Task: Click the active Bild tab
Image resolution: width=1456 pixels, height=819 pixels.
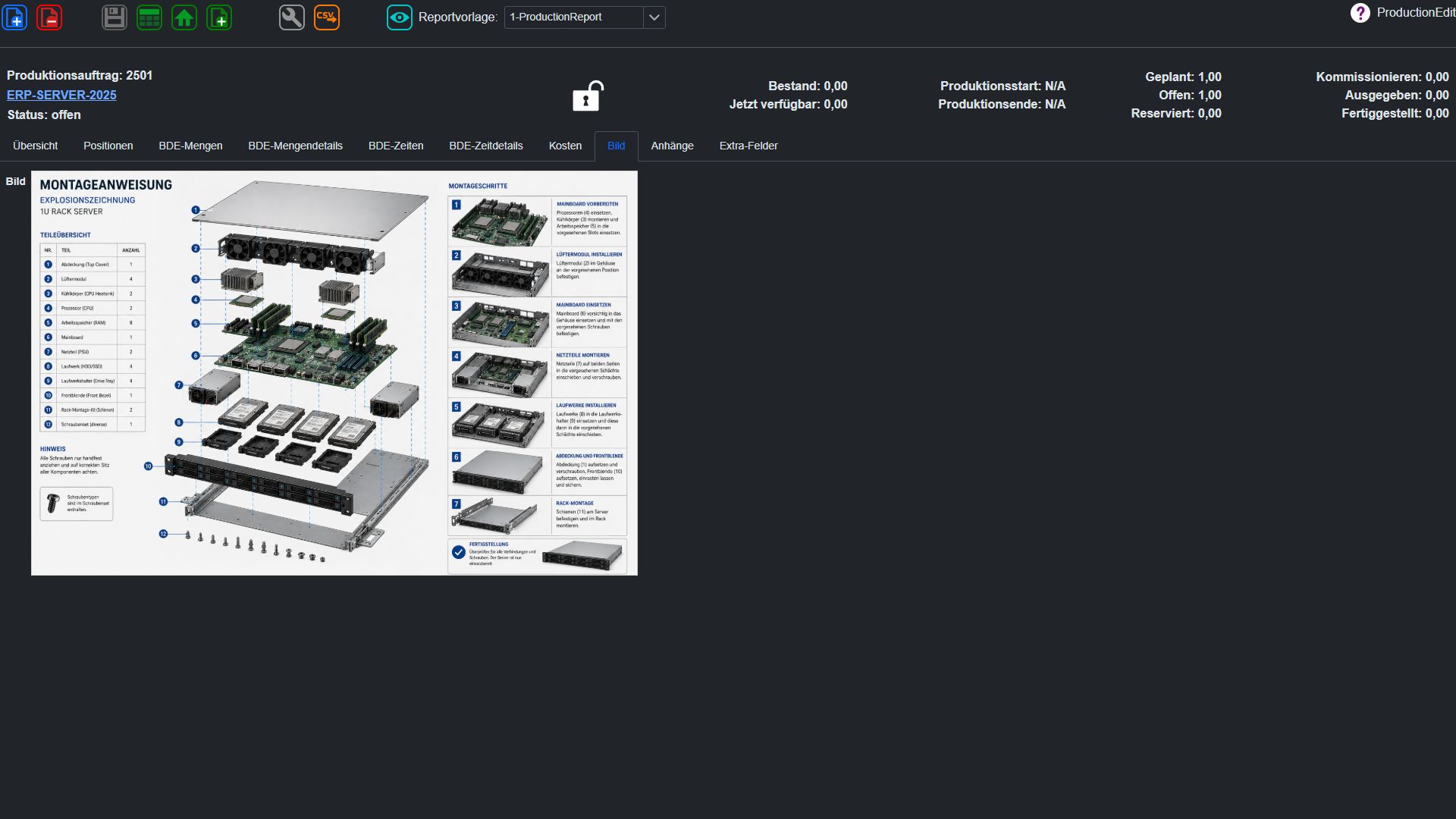Action: coord(617,146)
